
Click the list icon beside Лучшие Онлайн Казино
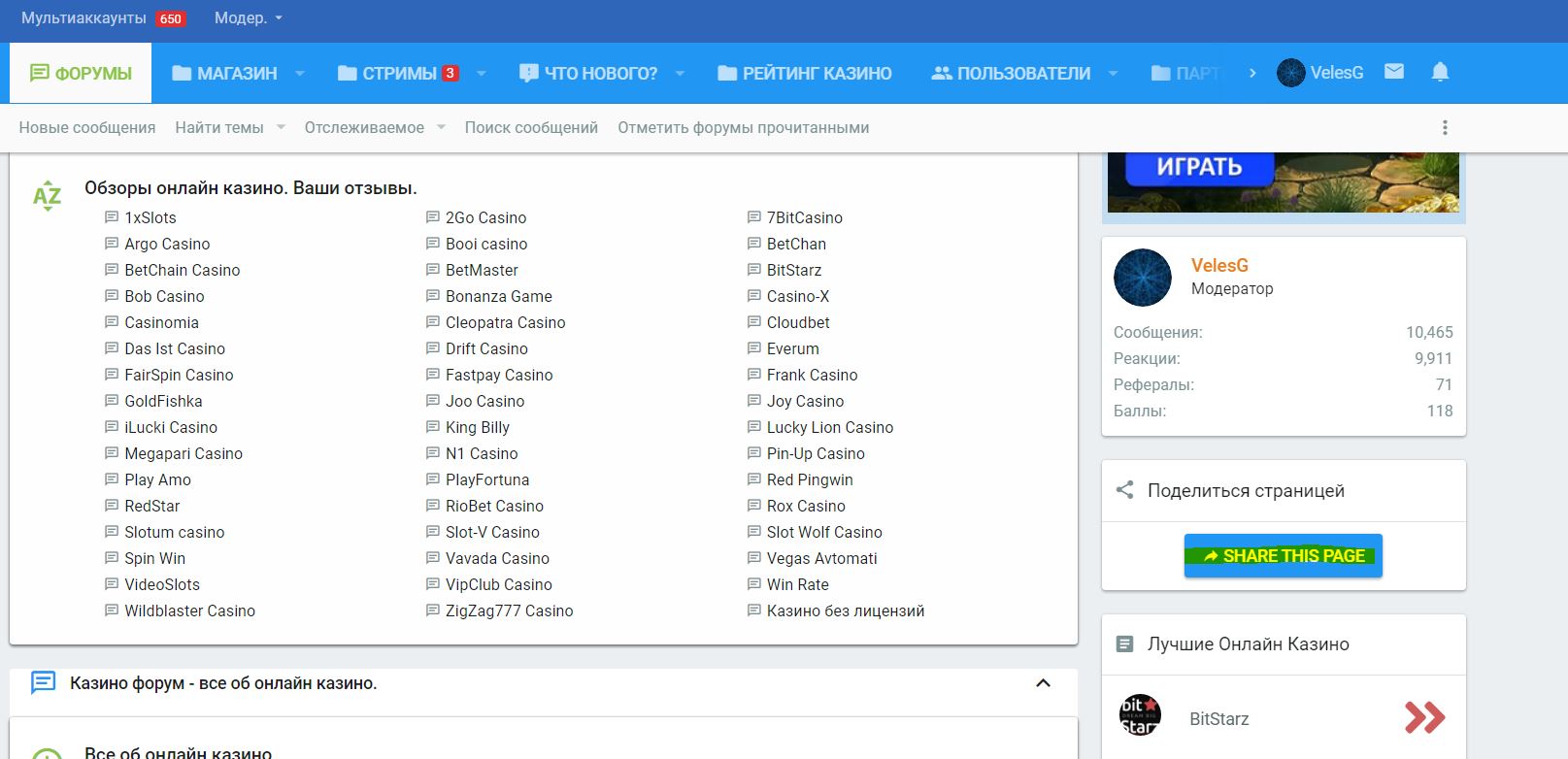click(x=1124, y=643)
